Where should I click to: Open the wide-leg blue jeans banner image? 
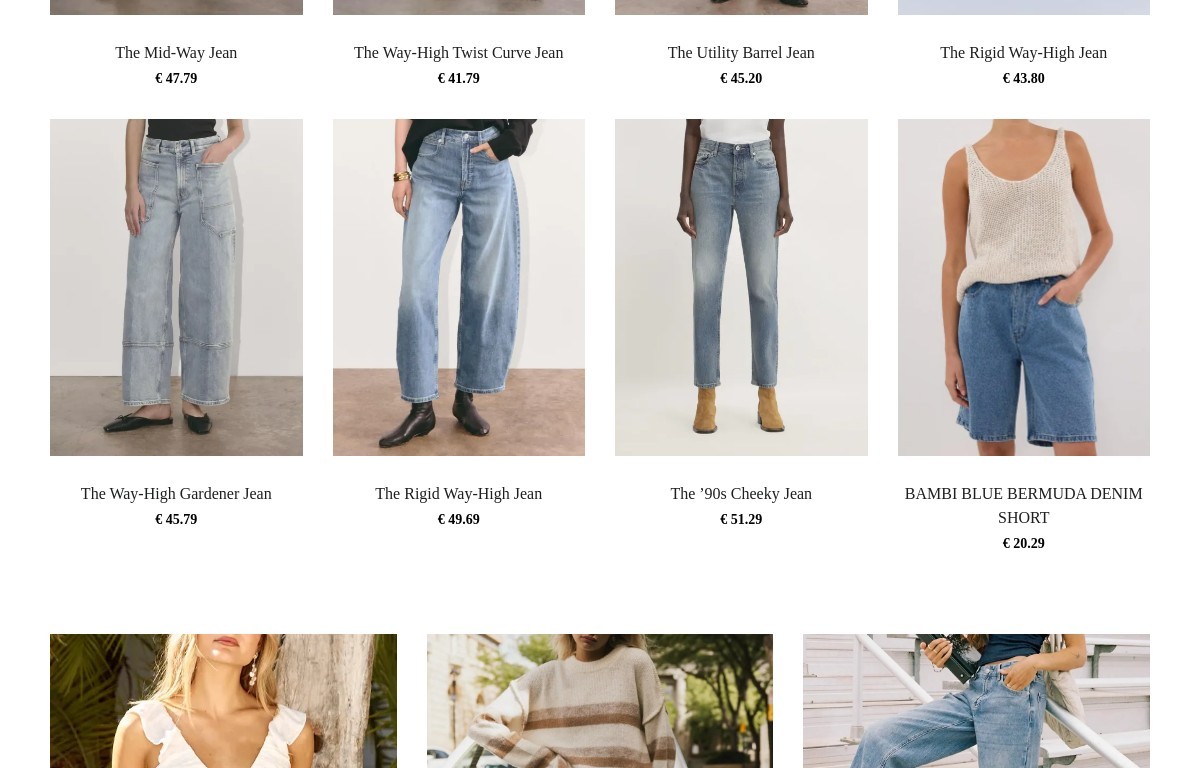[x=976, y=701]
